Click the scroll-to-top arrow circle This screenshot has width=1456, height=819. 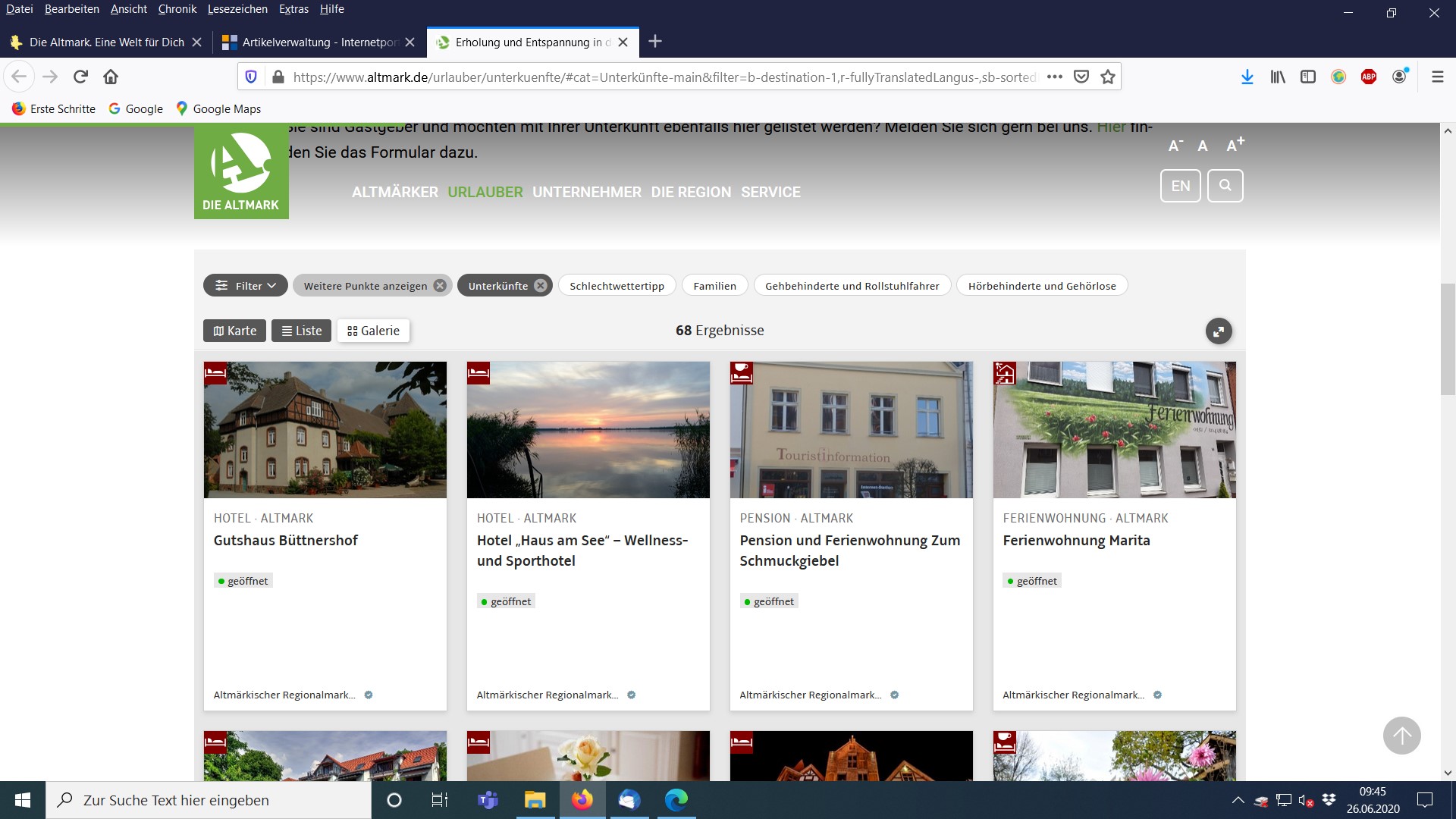(1404, 735)
